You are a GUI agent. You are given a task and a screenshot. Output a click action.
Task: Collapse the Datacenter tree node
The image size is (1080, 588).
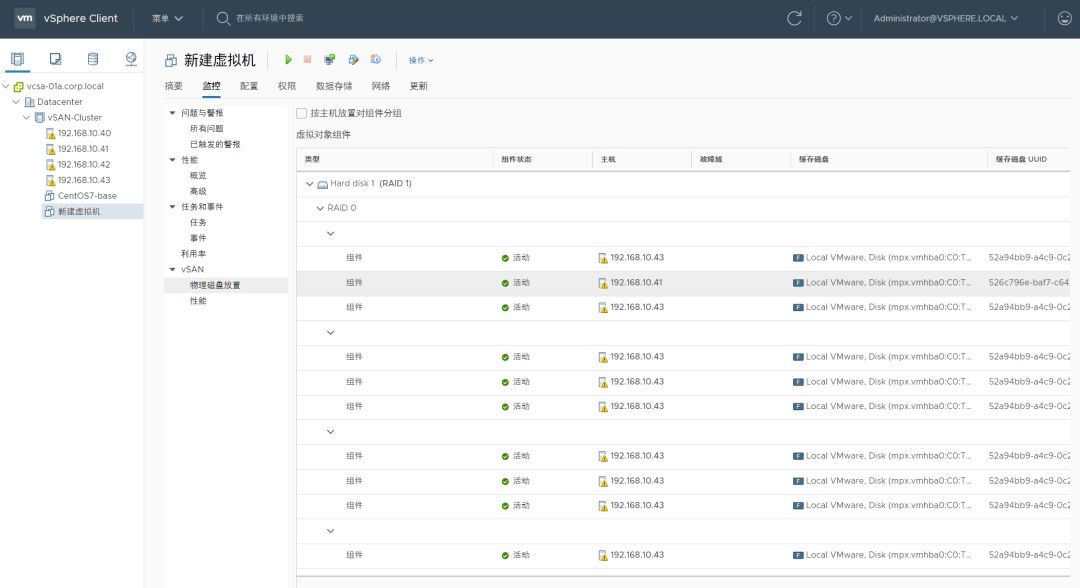pyautogui.click(x=17, y=102)
